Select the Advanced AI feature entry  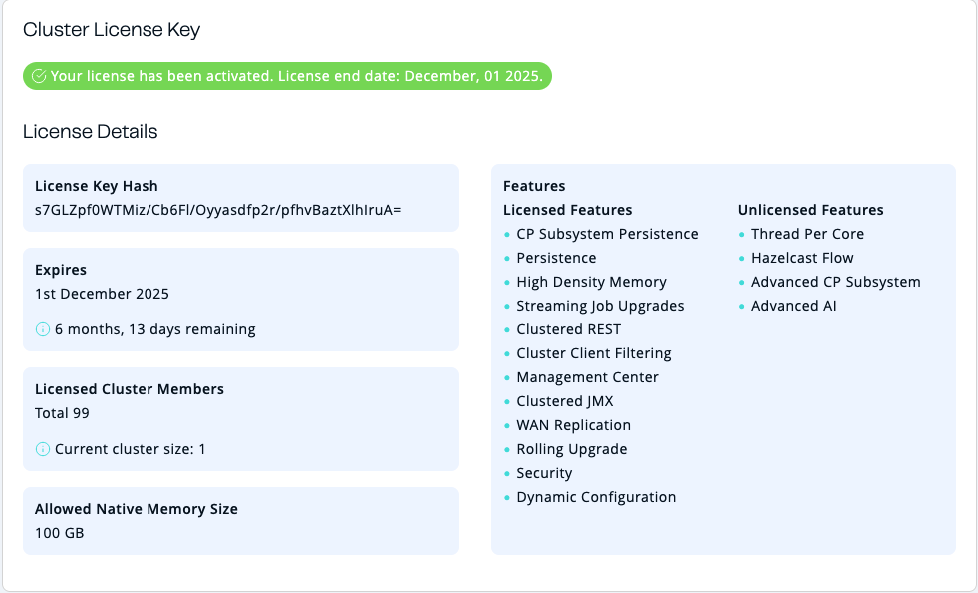(x=794, y=306)
